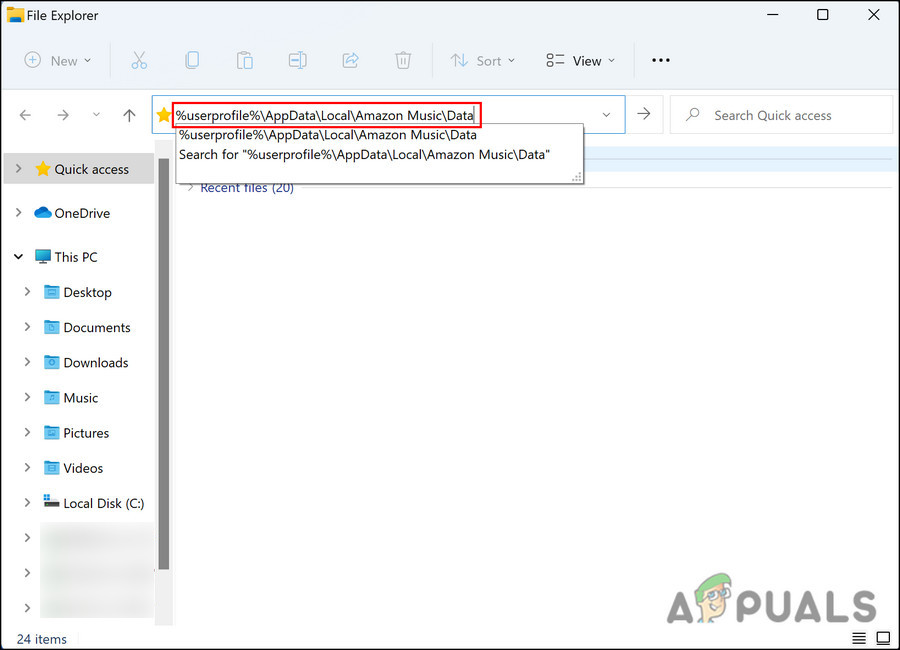Screen dimensions: 900x650
Task: Click the Recent files (20) header text
Action: click(247, 188)
